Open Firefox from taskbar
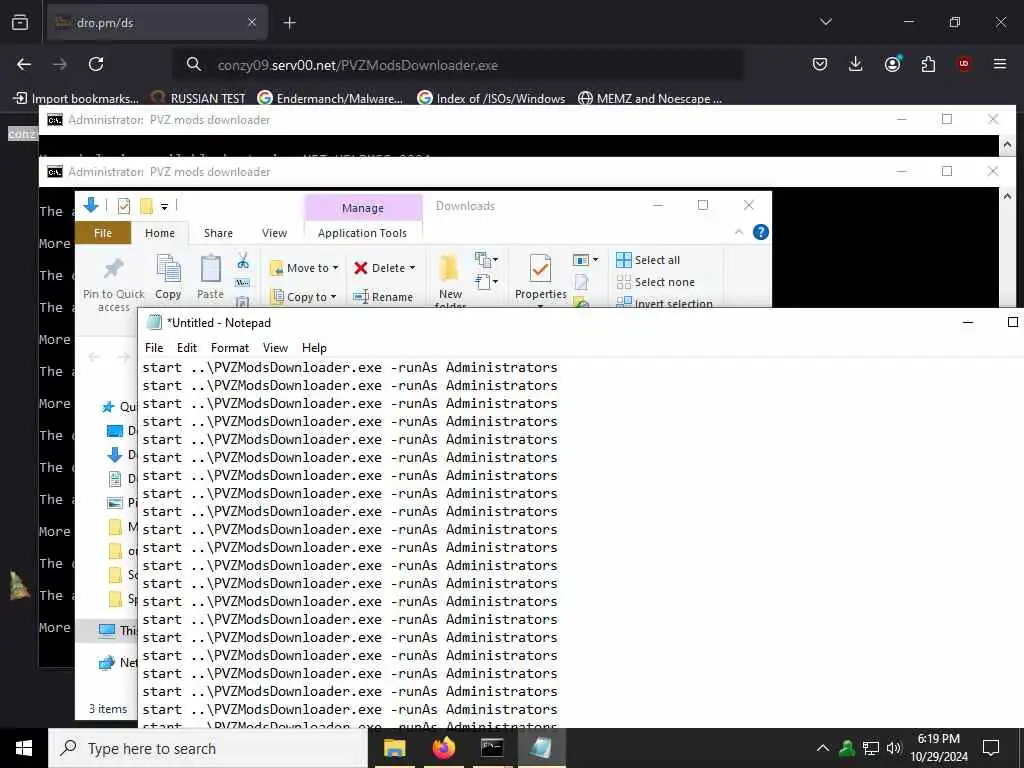Viewport: 1024px width, 768px height. point(443,748)
